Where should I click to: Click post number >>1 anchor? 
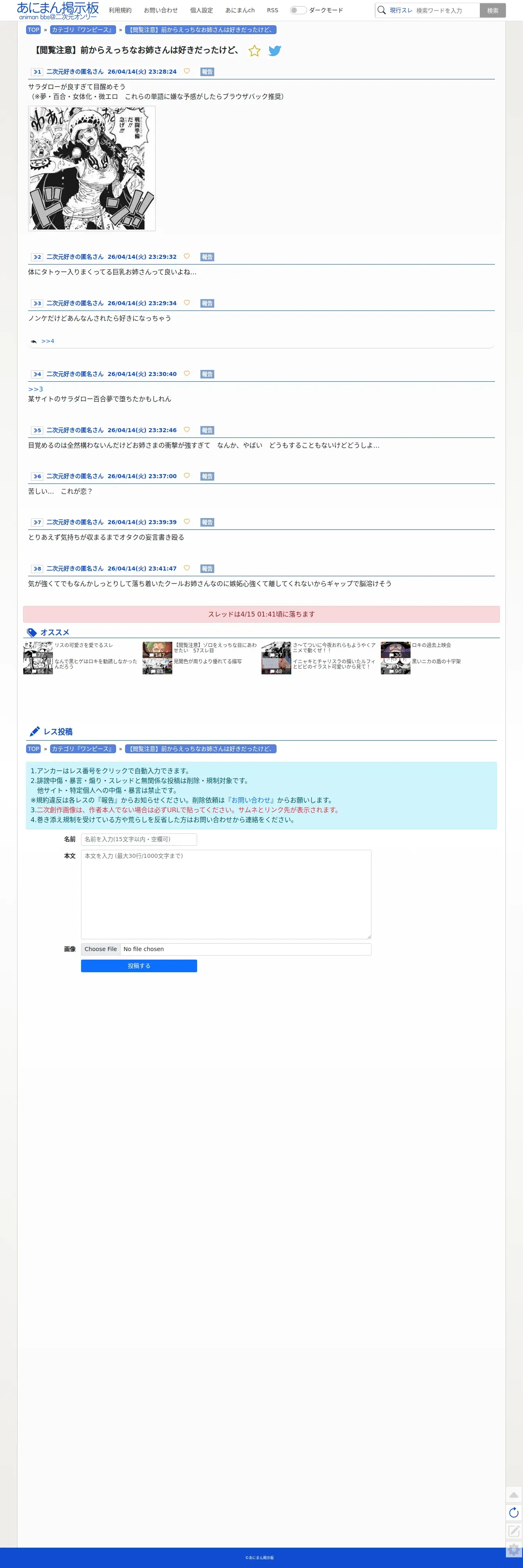[37, 72]
